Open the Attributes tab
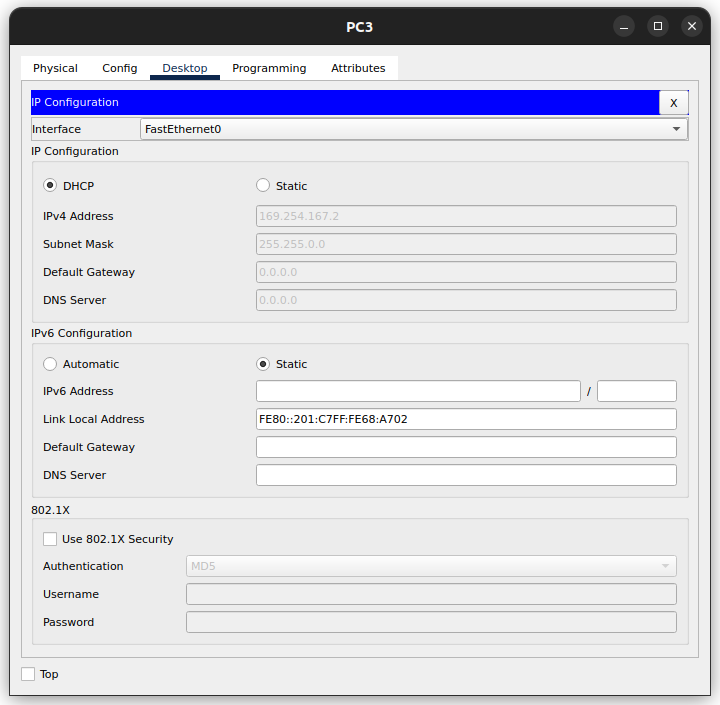The height and width of the screenshot is (705, 720). [x=358, y=68]
